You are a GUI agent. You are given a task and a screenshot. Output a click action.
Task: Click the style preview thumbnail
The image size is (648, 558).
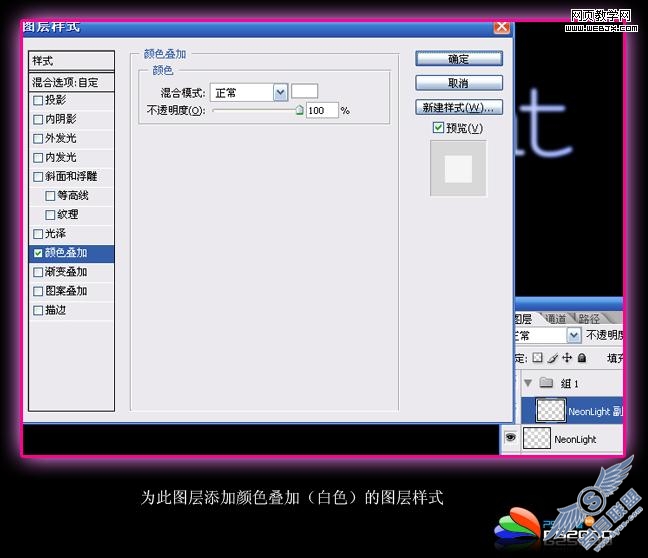point(458,169)
